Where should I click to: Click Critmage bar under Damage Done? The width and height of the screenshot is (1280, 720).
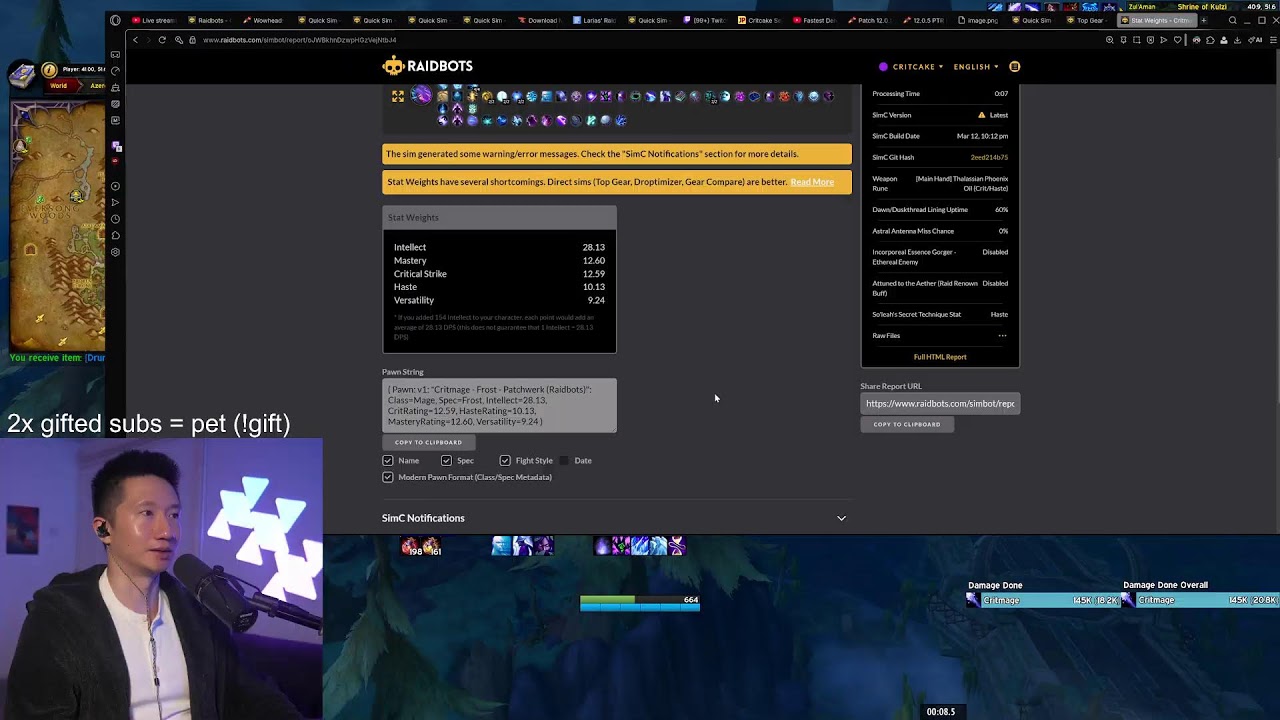point(1042,600)
